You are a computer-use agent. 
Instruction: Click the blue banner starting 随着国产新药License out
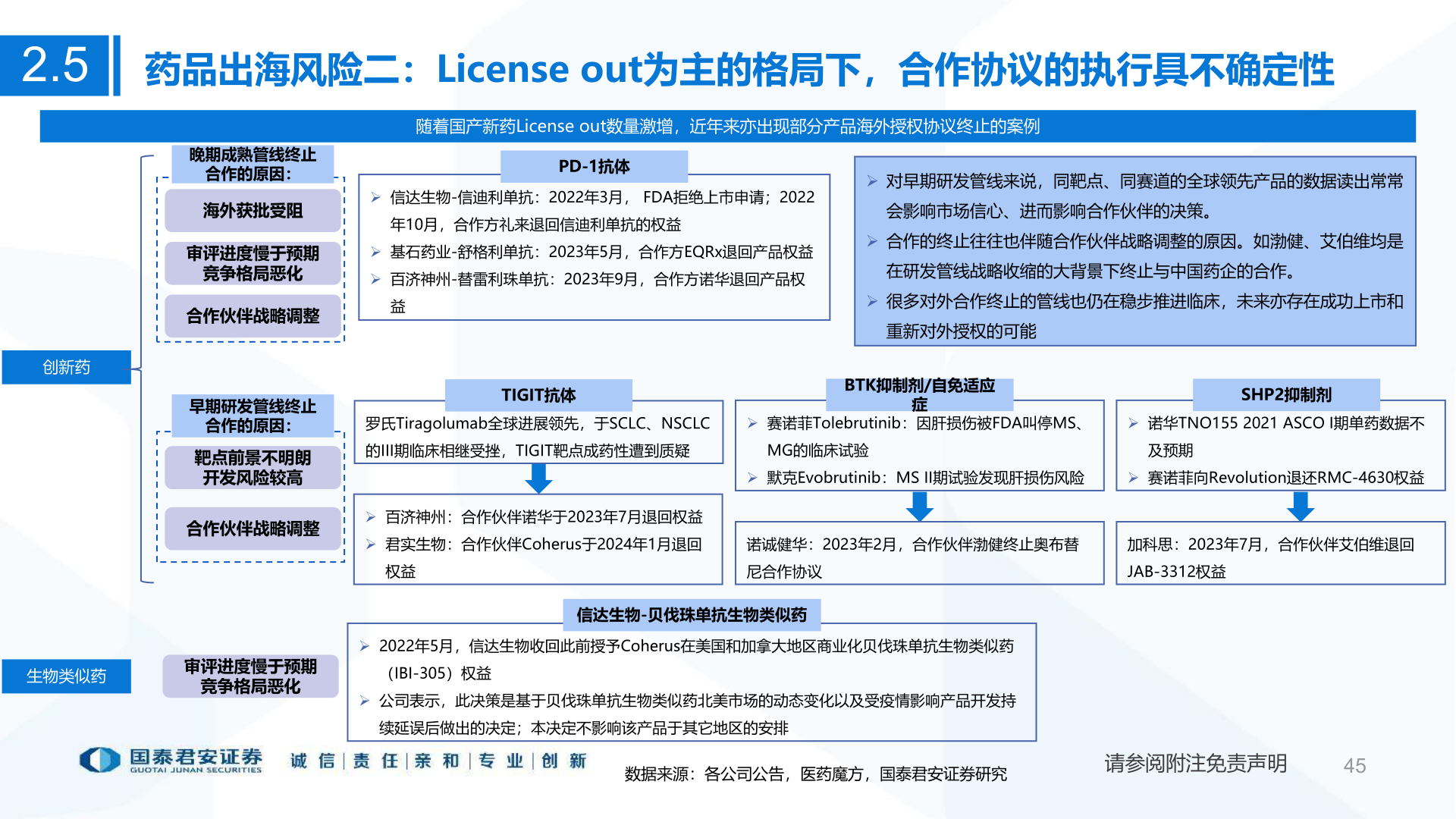coord(727,126)
